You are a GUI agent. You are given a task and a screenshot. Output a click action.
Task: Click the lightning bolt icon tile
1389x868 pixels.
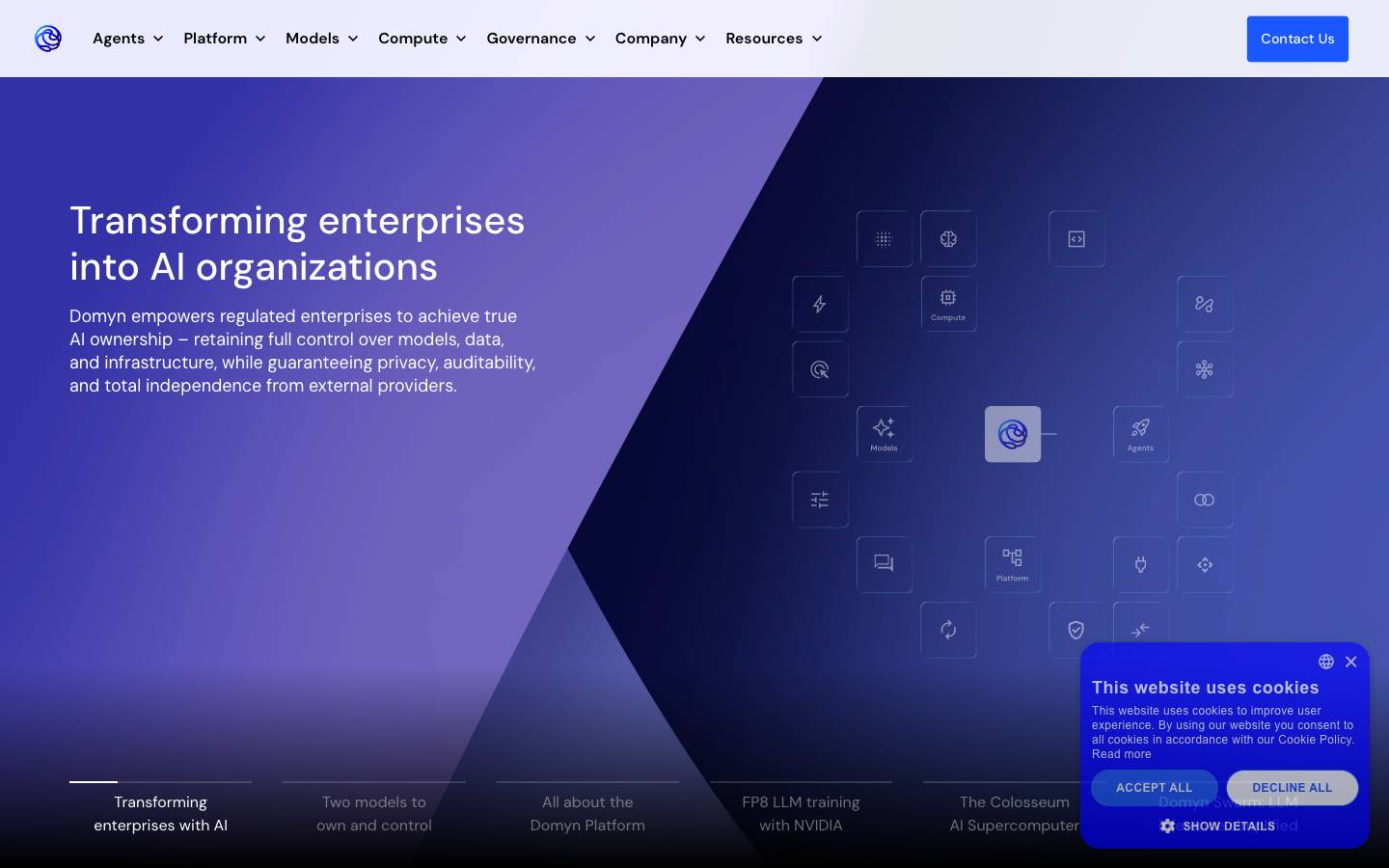(x=820, y=304)
